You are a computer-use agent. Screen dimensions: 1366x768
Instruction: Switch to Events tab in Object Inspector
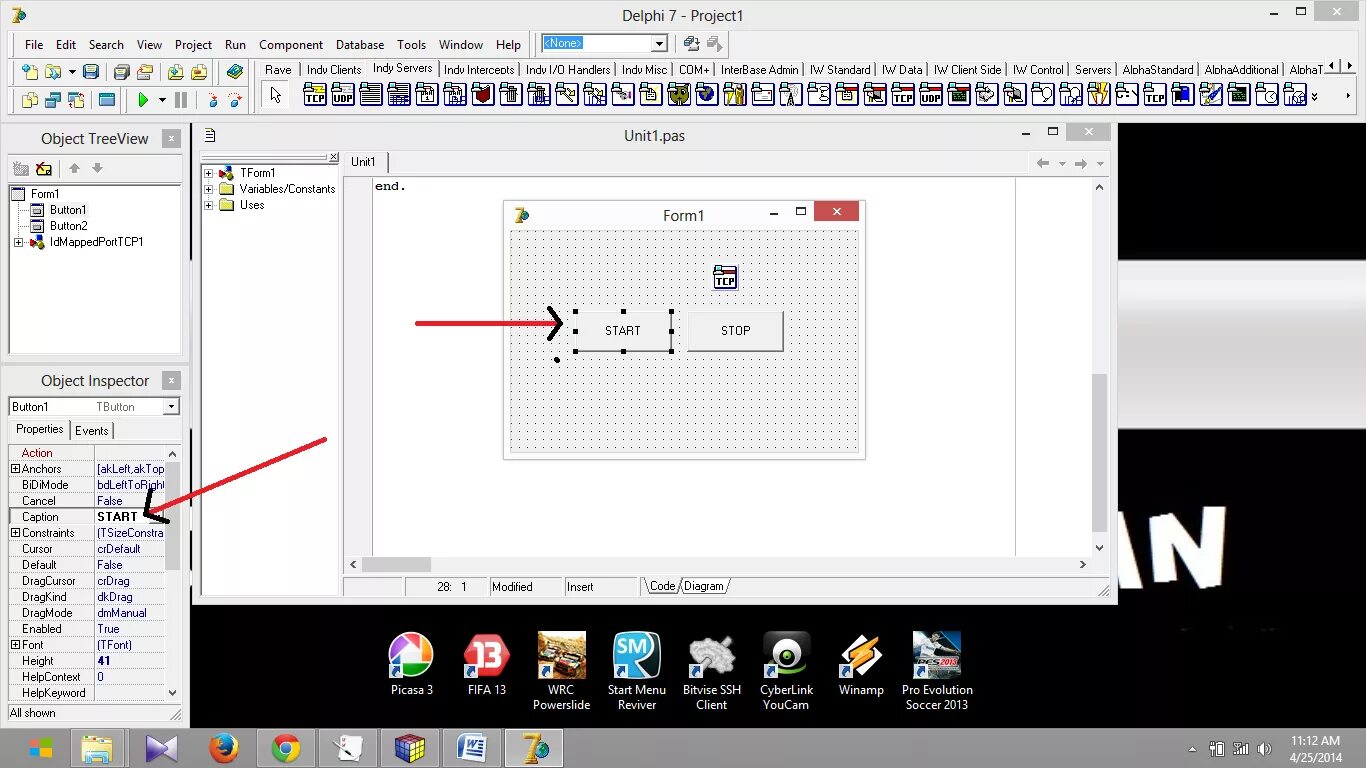coord(92,431)
